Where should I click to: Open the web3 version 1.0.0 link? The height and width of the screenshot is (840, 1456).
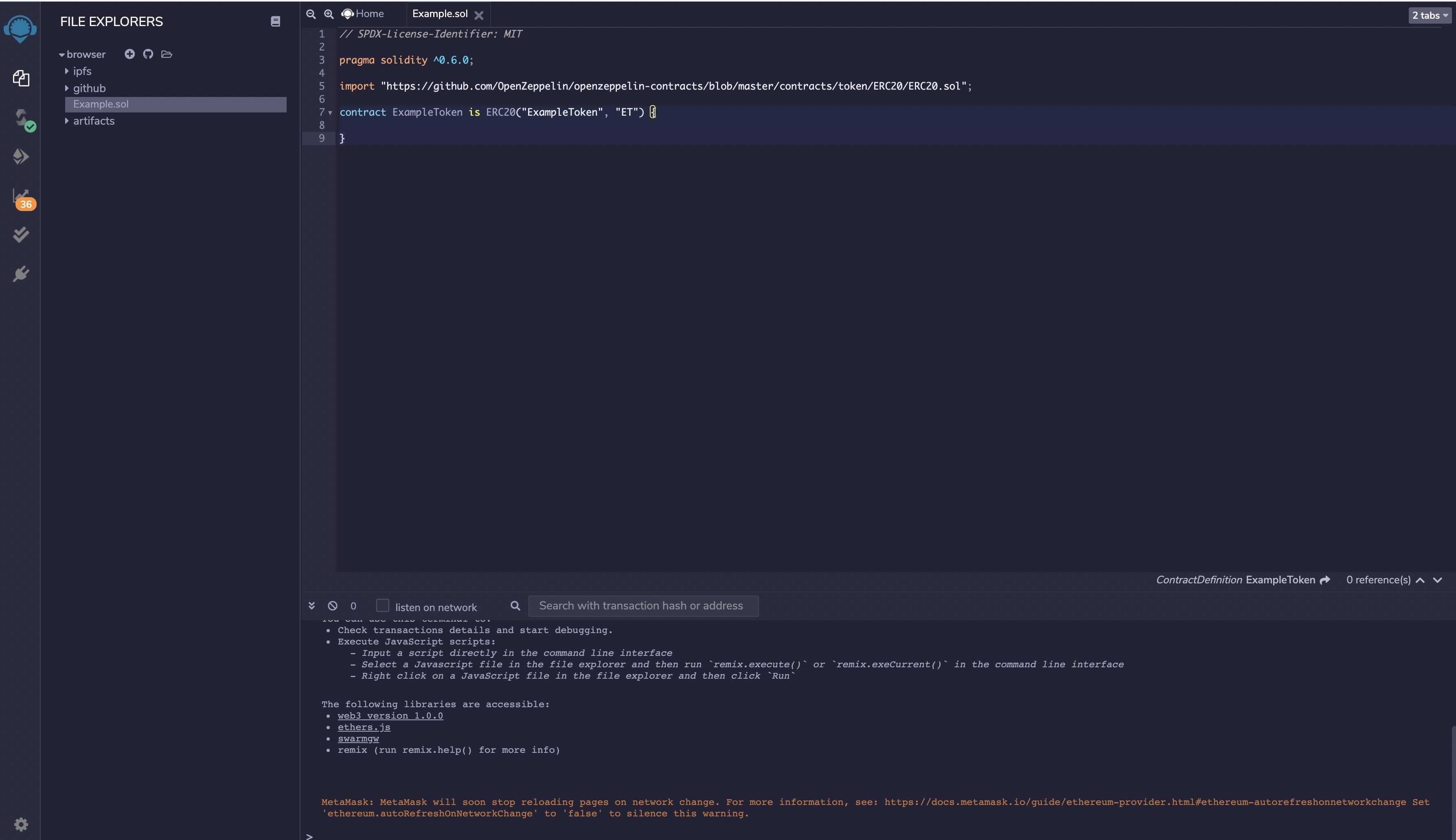(x=390, y=715)
